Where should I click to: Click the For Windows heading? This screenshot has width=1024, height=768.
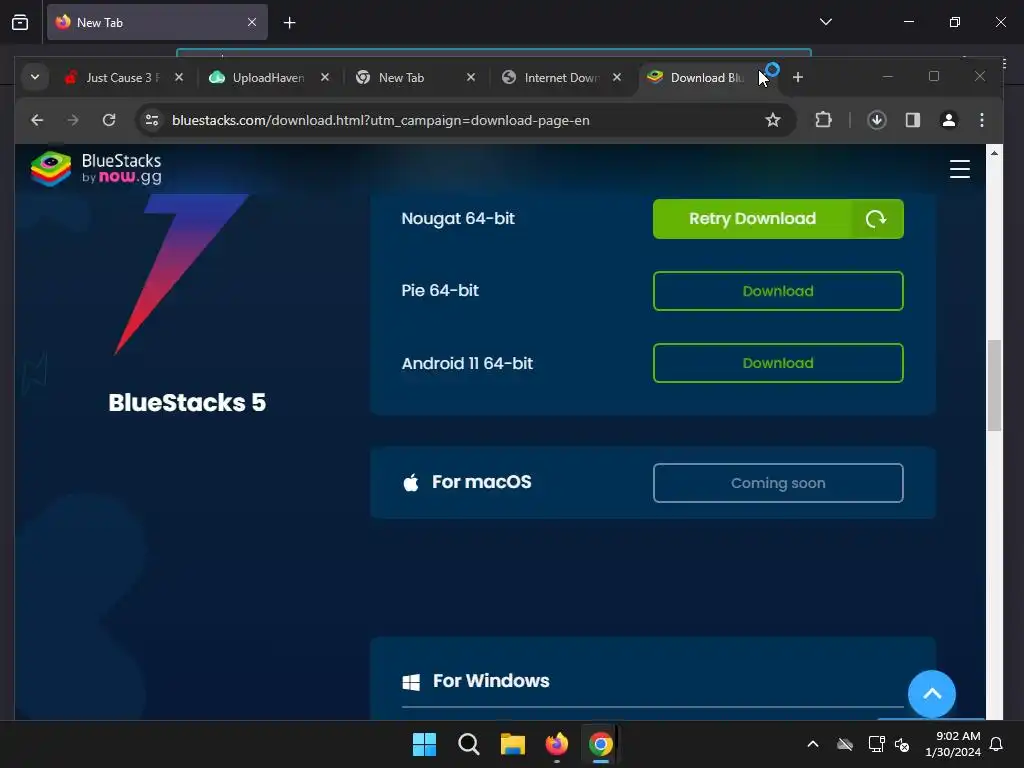point(491,680)
